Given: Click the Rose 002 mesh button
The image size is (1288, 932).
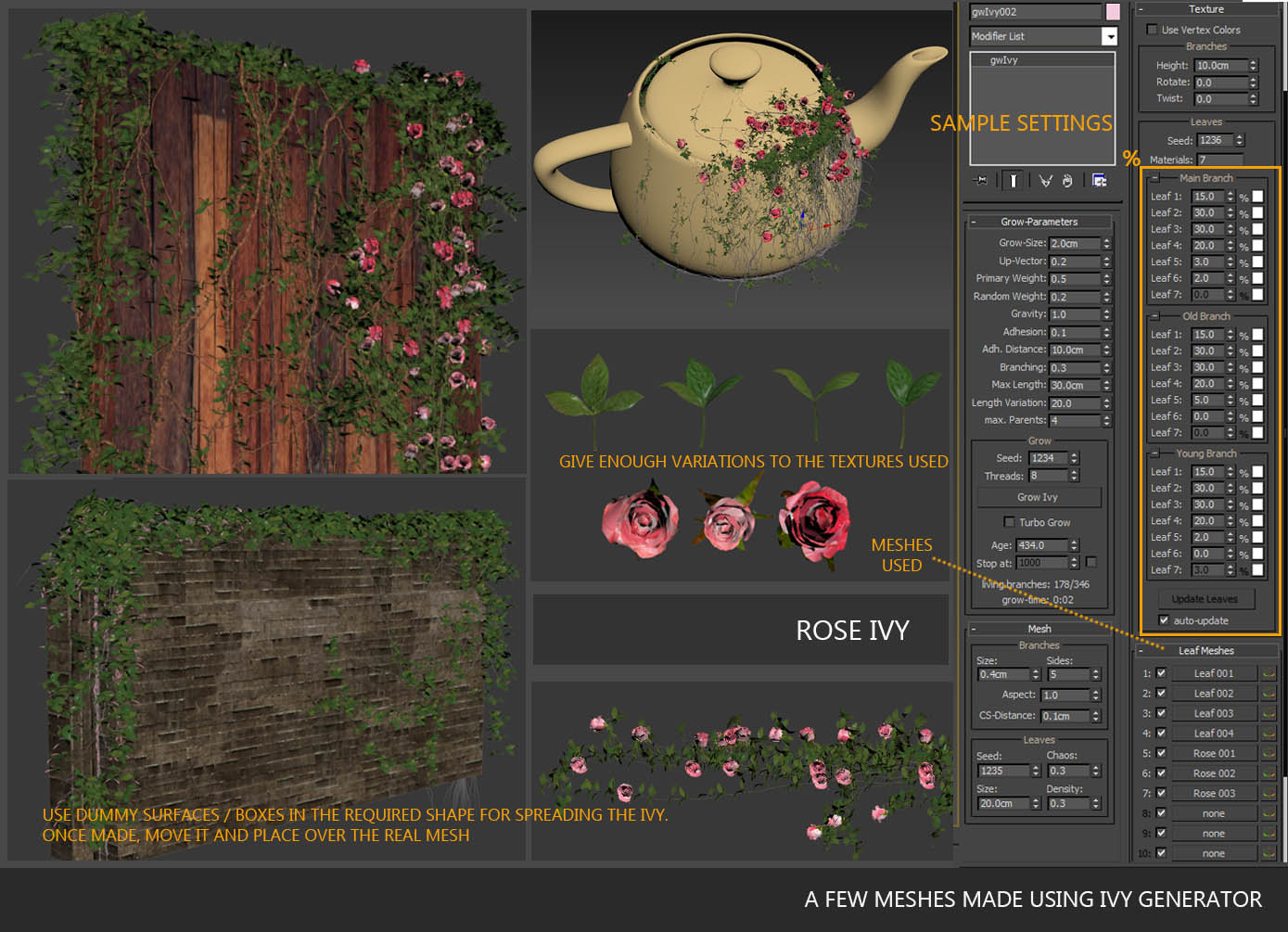Looking at the screenshot, I should [1213, 773].
